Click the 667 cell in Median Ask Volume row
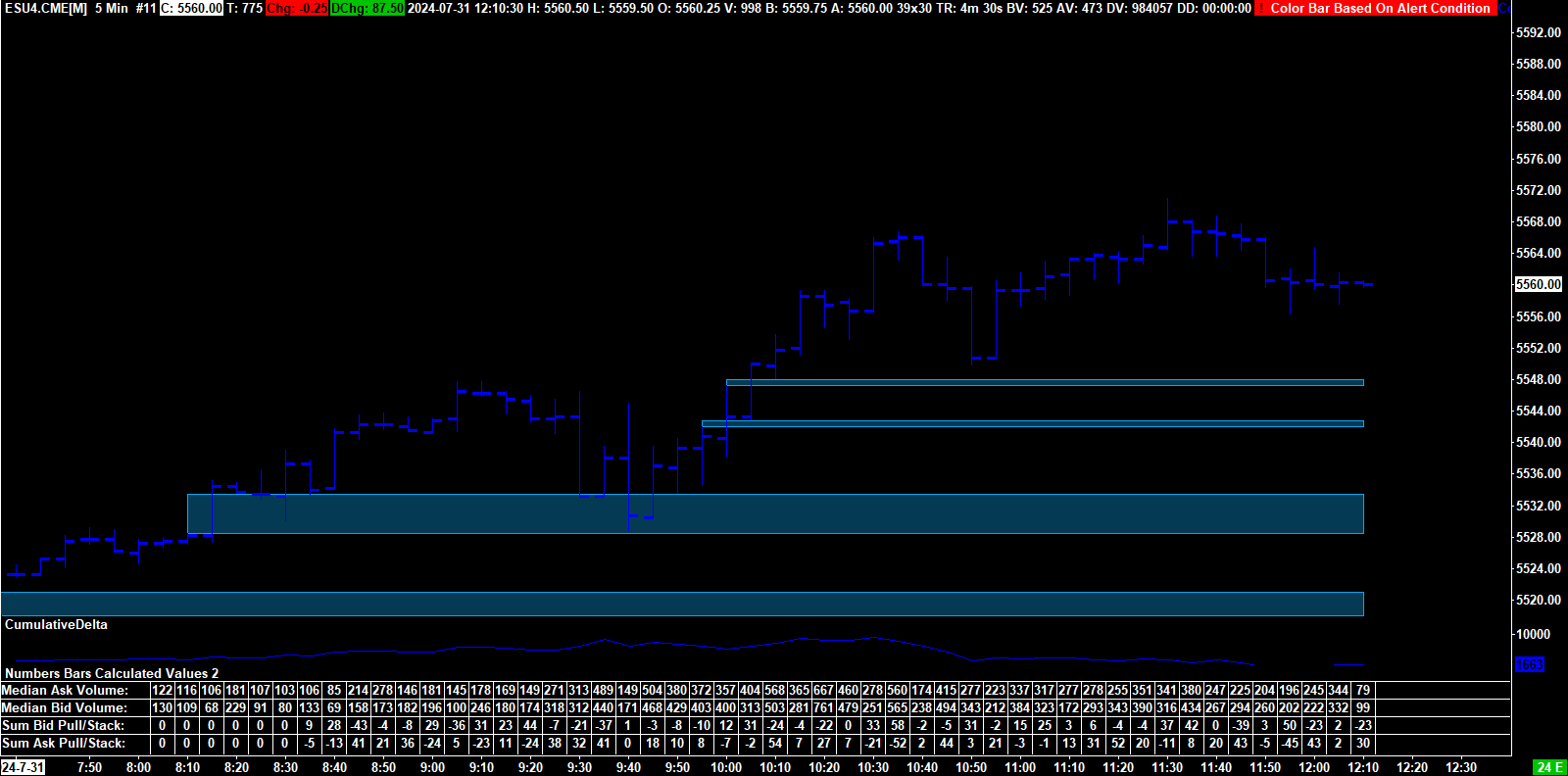This screenshot has width=1568, height=776. 823,690
